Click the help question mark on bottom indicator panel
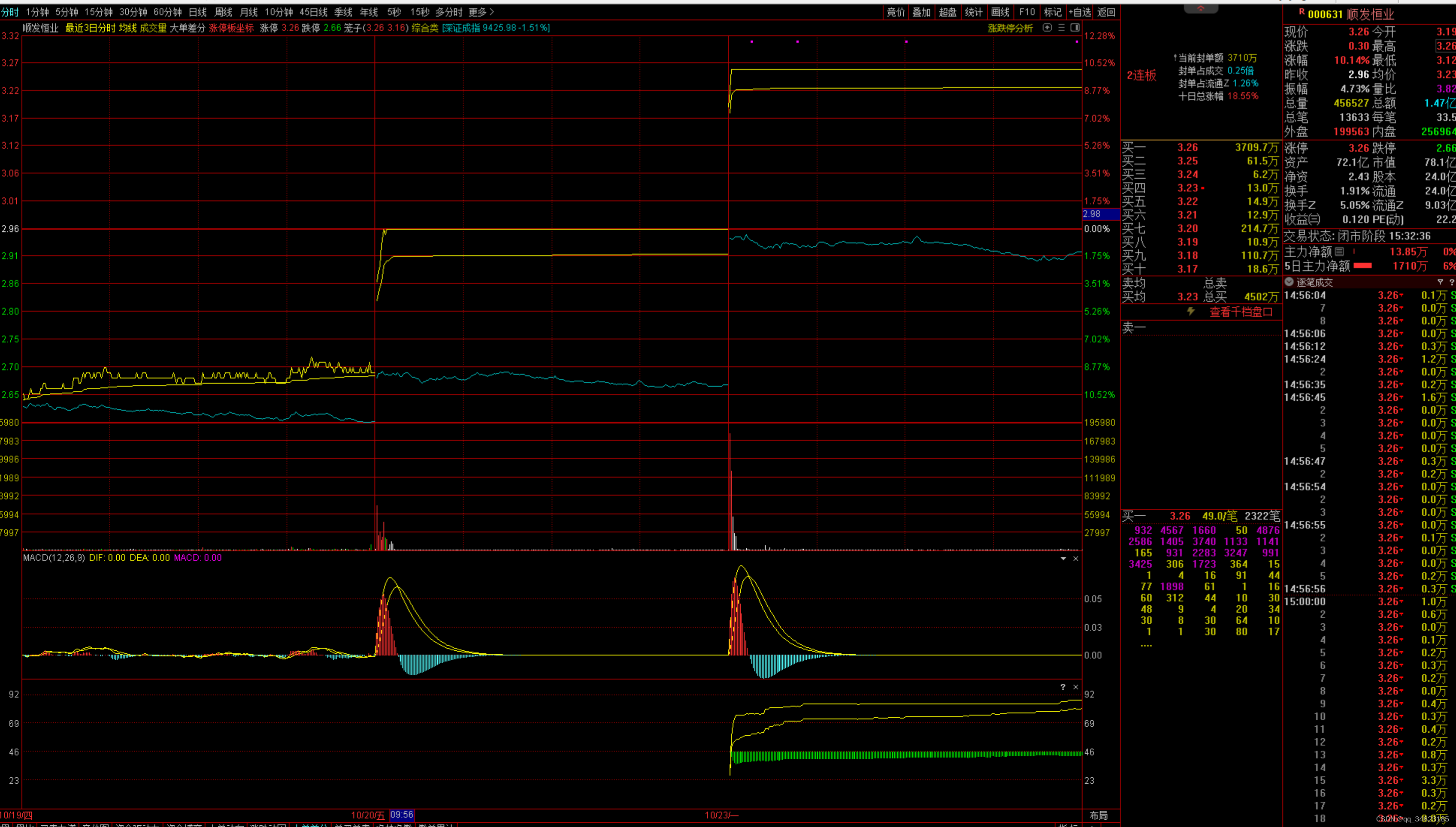1456x827 pixels. [x=1062, y=687]
